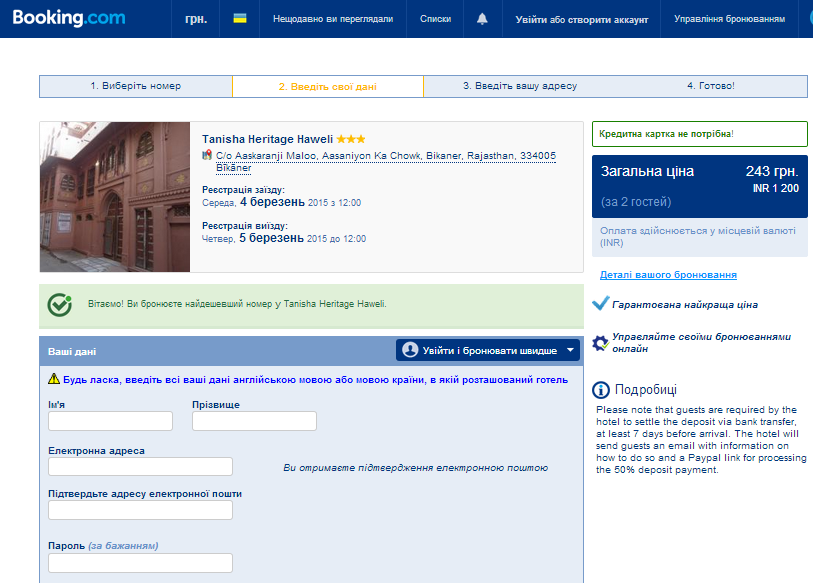This screenshot has width=813, height=583.
Task: Open Управління бронюванням menu
Action: pyautogui.click(x=729, y=19)
